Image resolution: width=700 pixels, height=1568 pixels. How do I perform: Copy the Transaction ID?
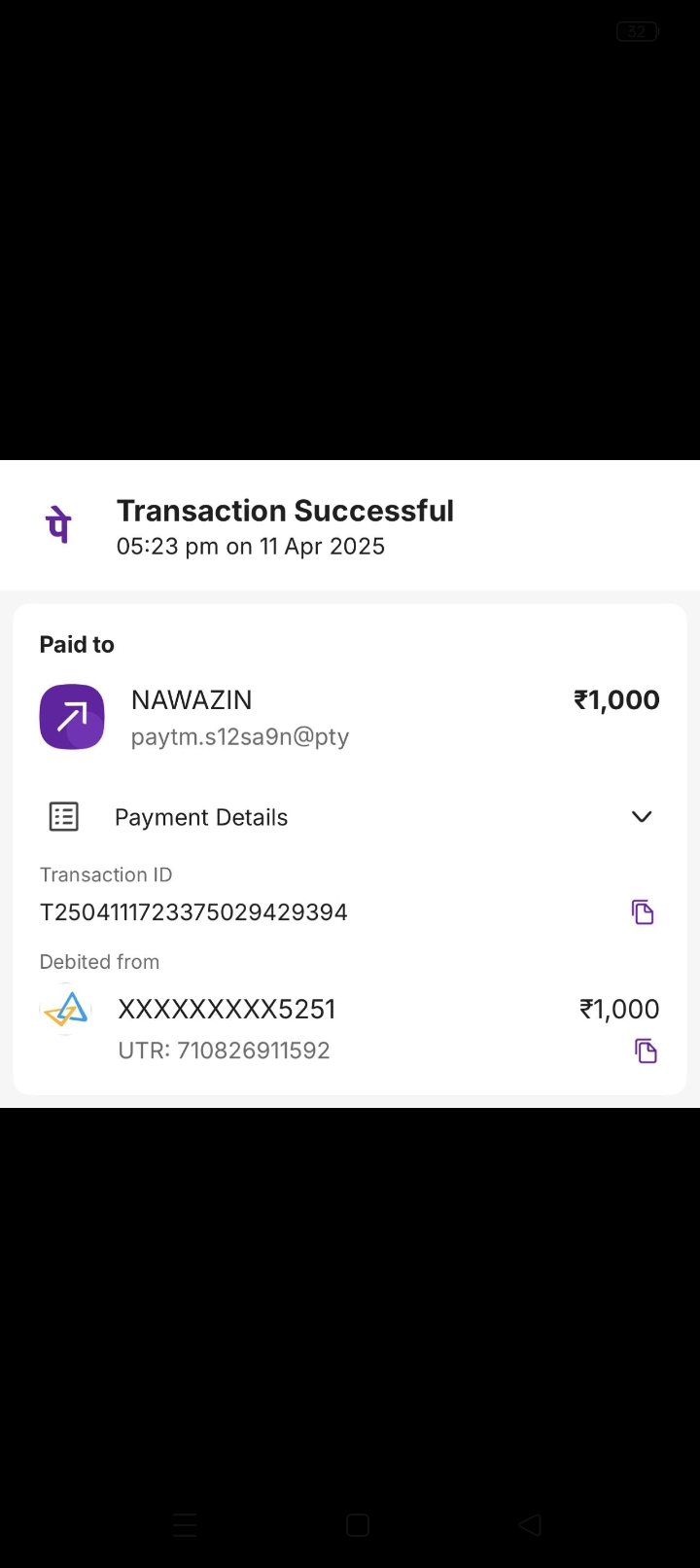click(643, 912)
